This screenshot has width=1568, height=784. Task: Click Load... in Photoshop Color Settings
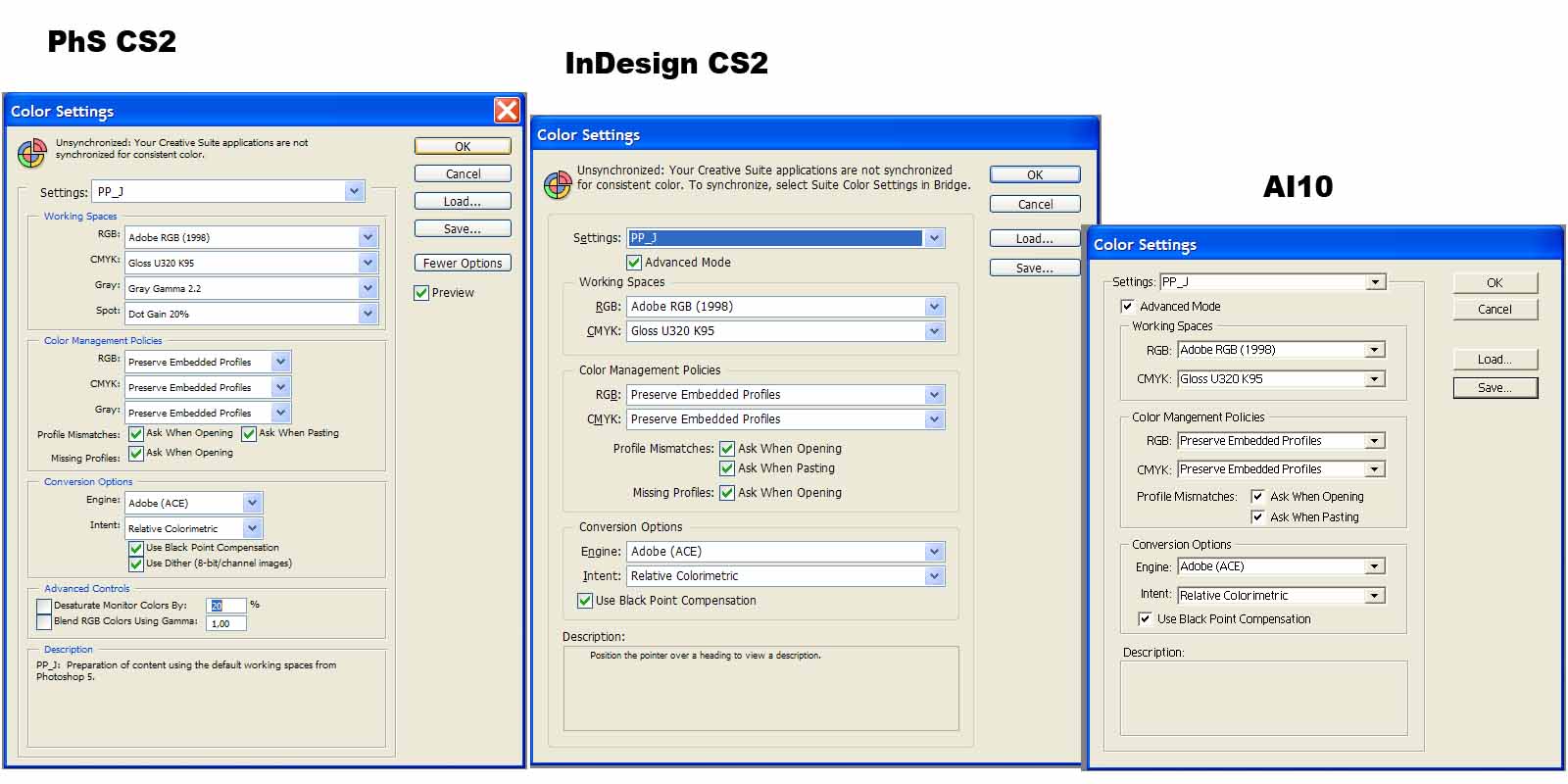463,201
